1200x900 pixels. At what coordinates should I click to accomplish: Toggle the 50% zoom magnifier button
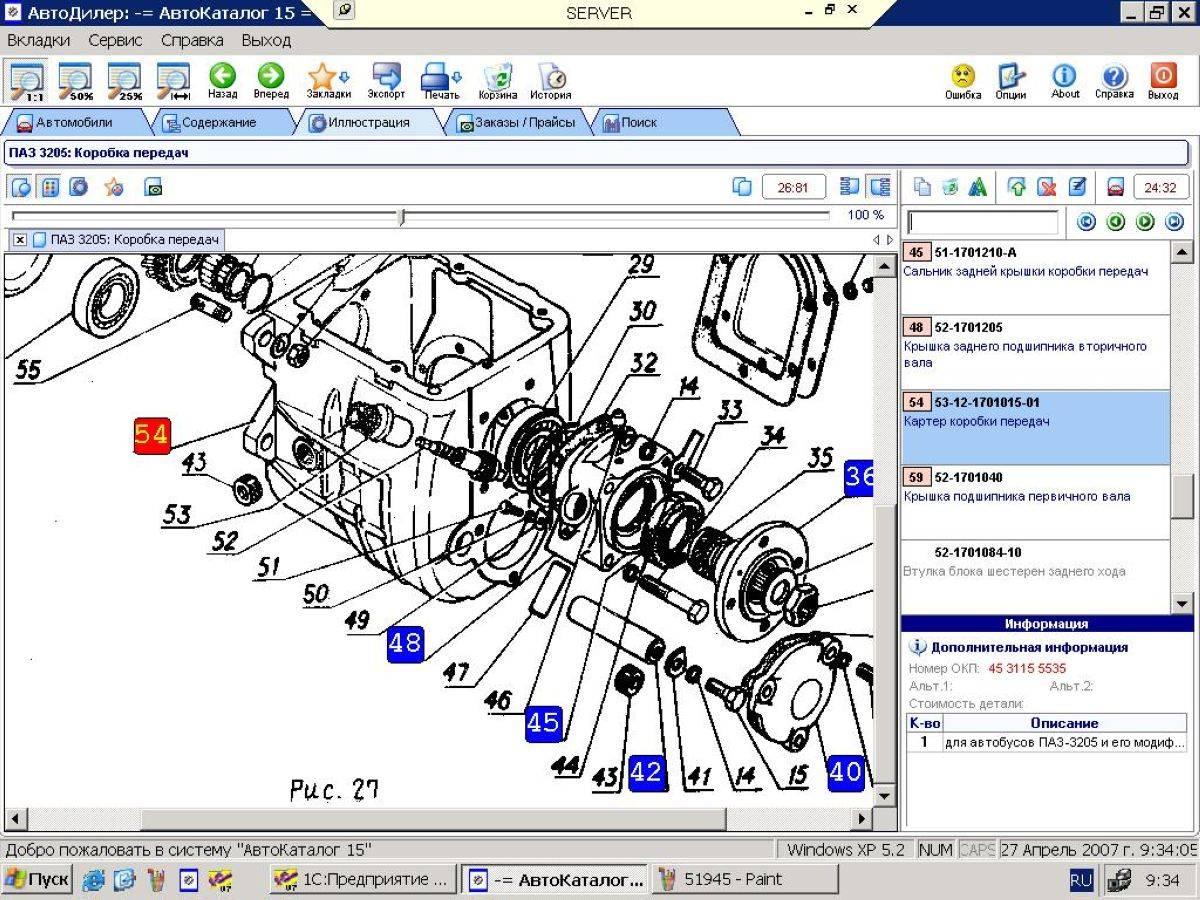(75, 81)
